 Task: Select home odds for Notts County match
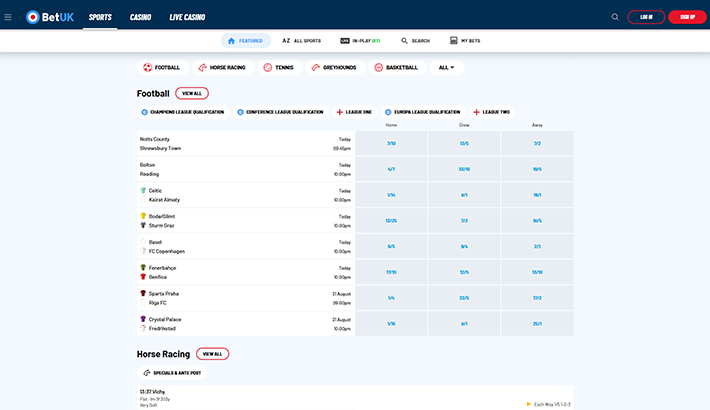pyautogui.click(x=391, y=143)
